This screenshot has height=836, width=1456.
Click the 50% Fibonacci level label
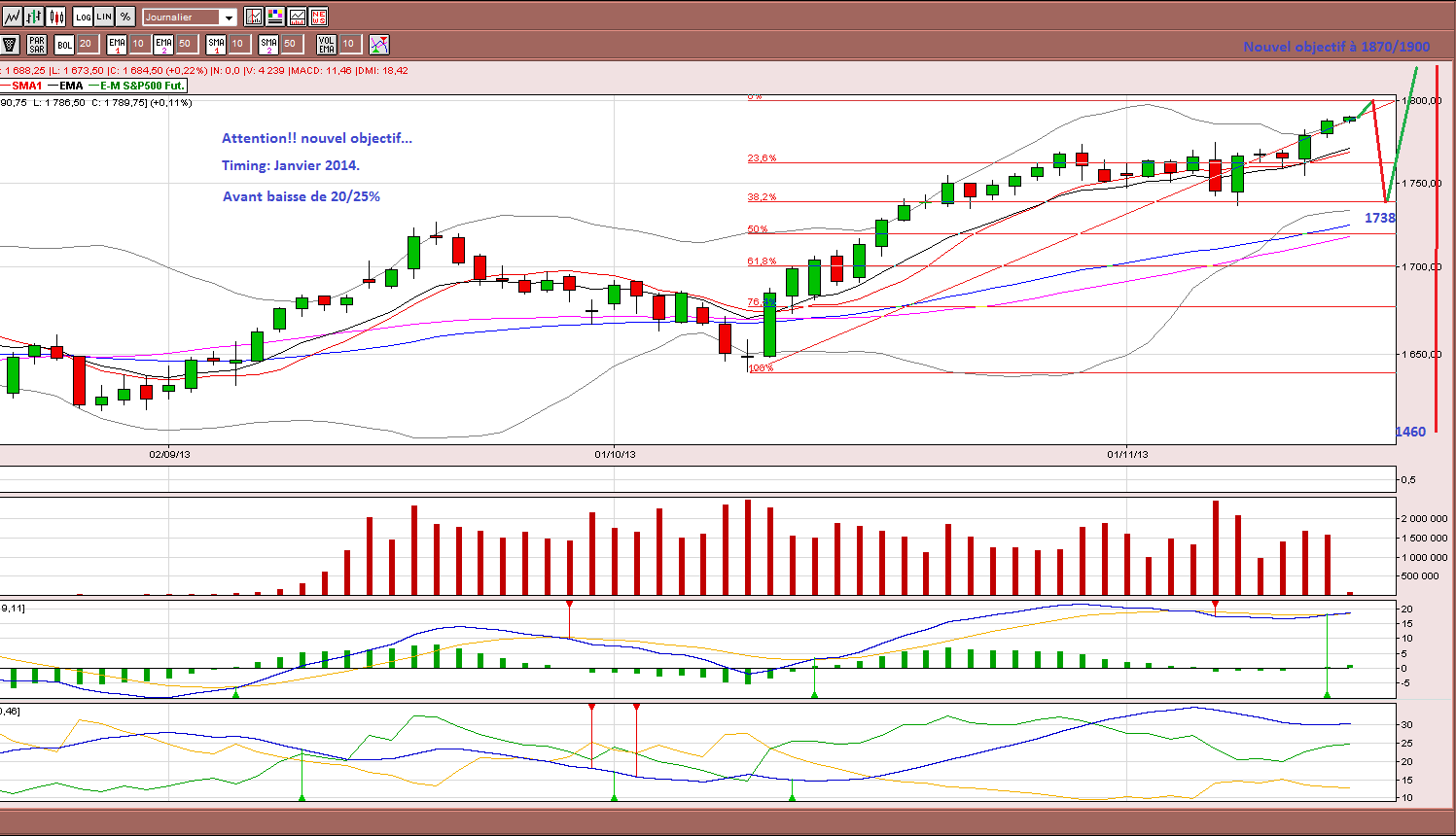(758, 229)
